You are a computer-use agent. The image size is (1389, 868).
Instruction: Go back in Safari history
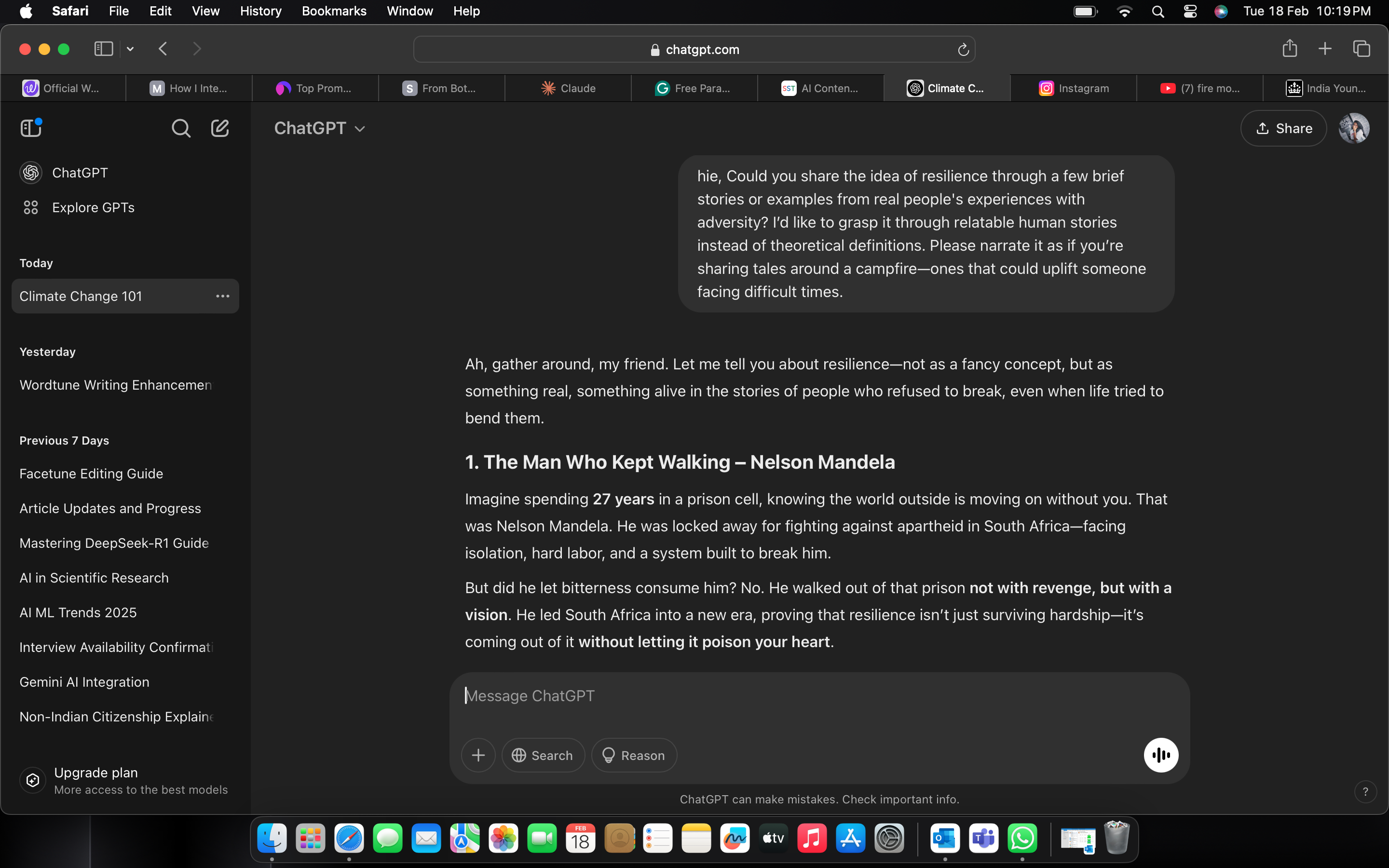coord(163,49)
